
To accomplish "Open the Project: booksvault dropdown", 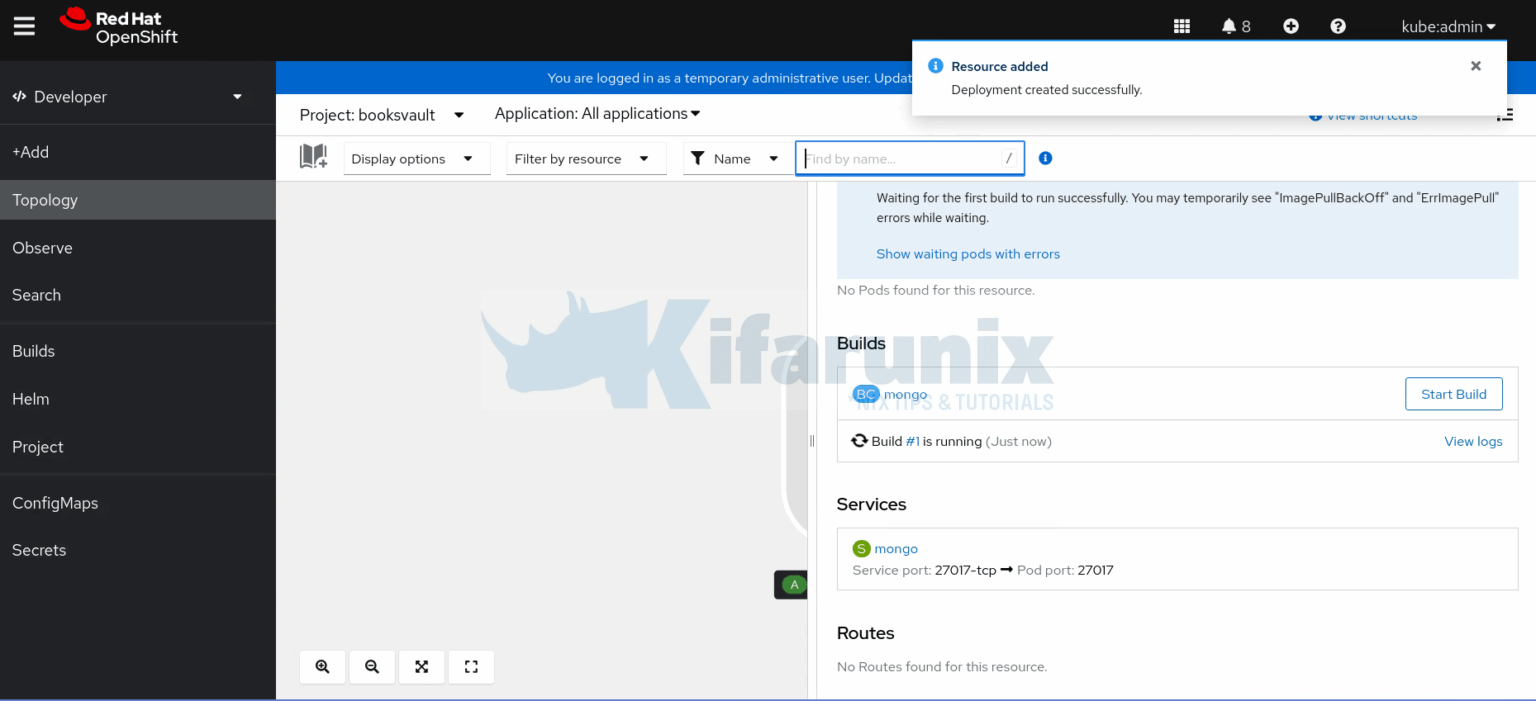I will 382,115.
